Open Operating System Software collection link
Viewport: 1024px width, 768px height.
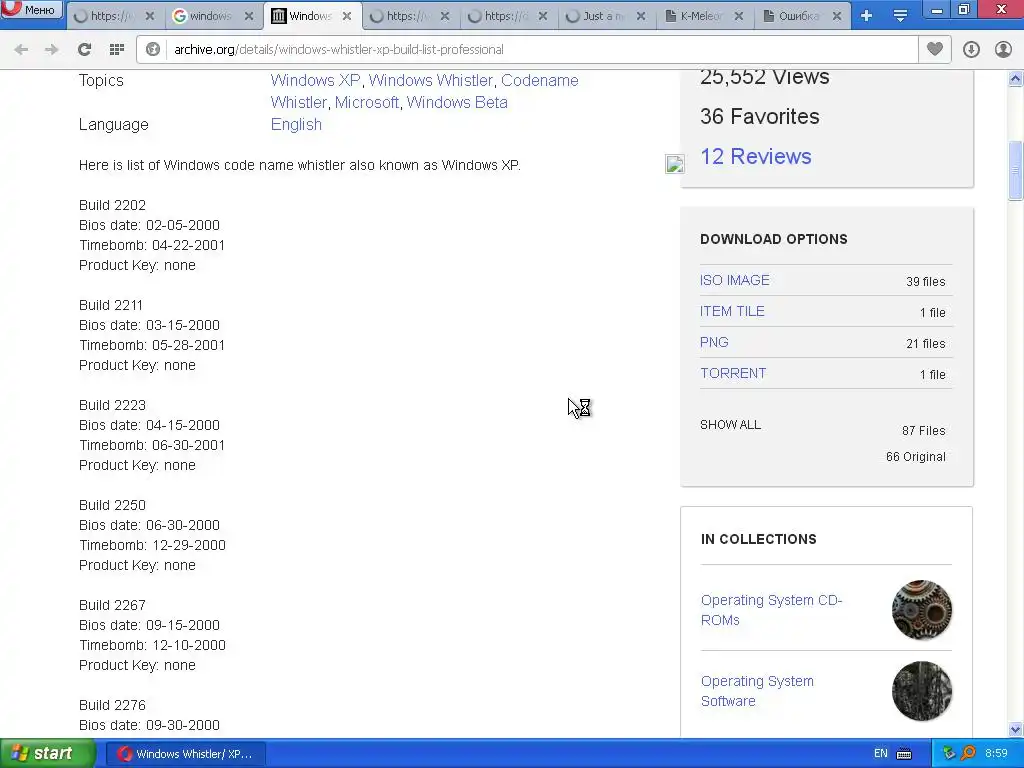(757, 691)
